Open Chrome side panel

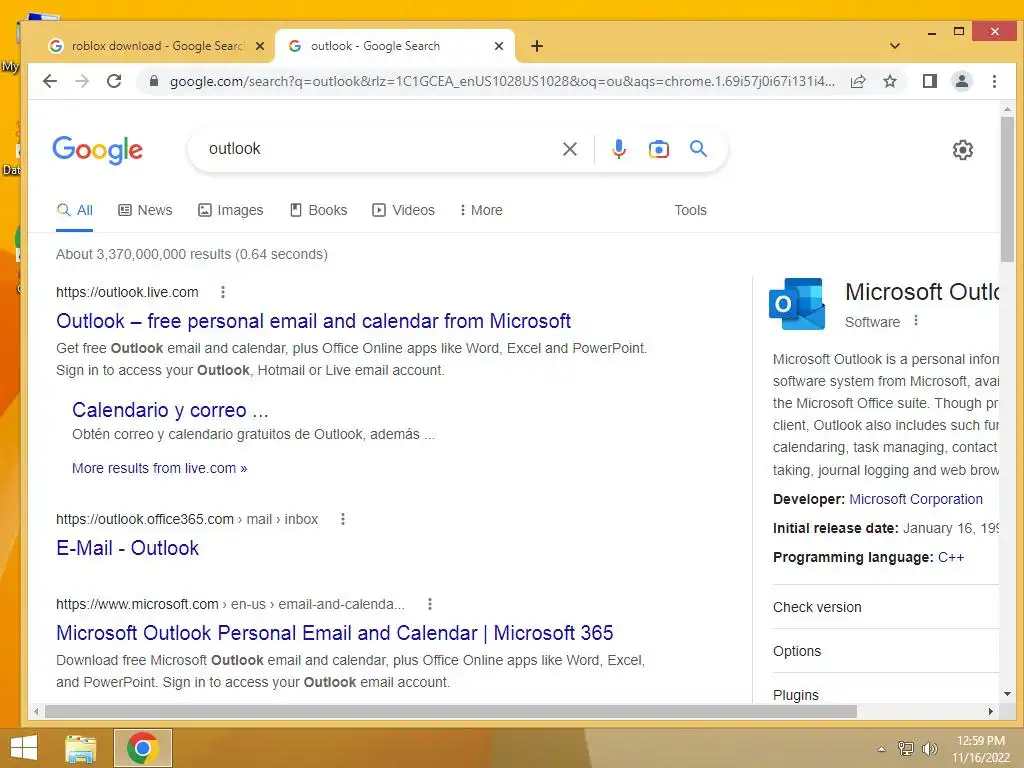(x=930, y=81)
